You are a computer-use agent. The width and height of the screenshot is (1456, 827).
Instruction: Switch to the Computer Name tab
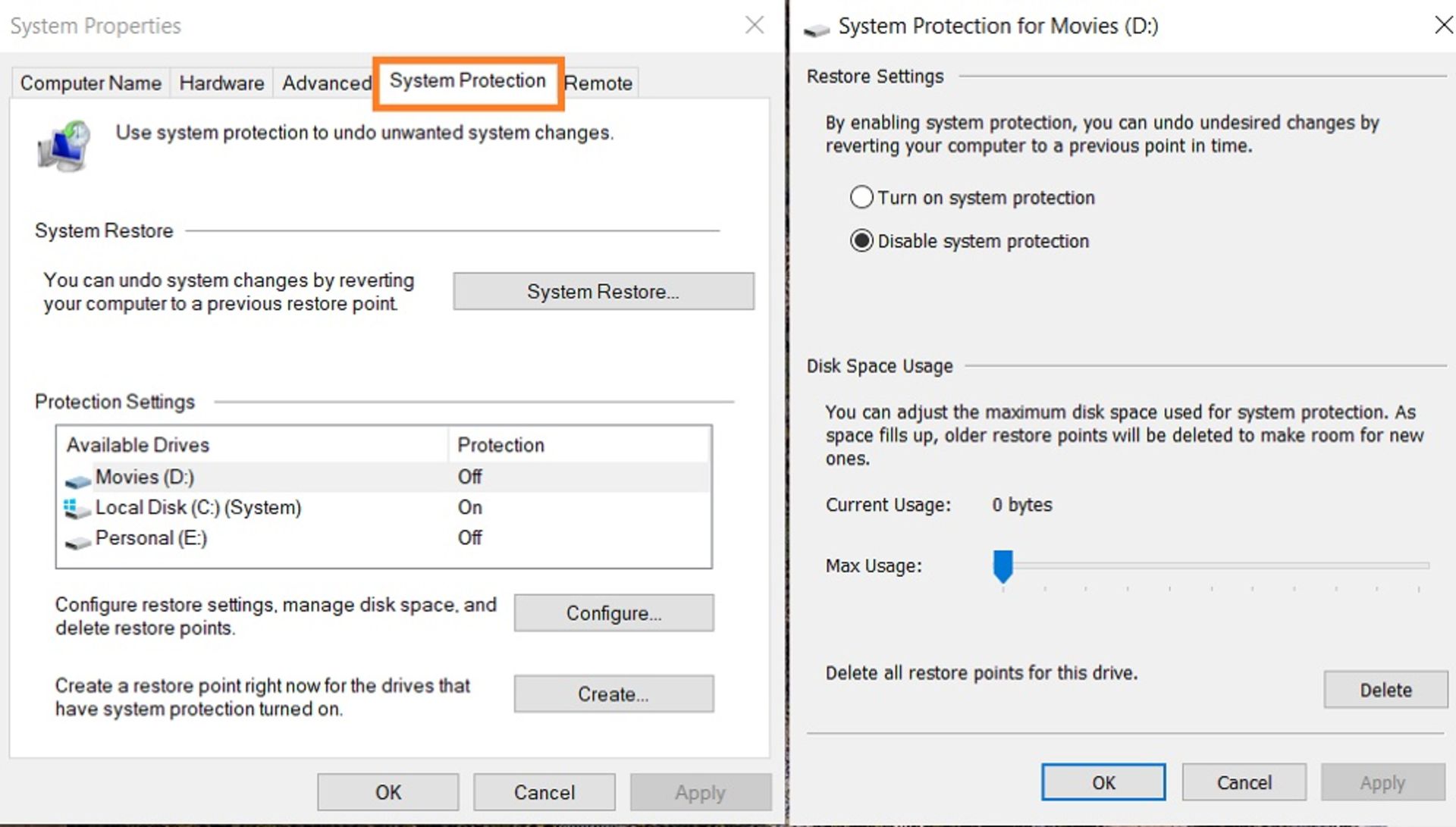pyautogui.click(x=89, y=83)
